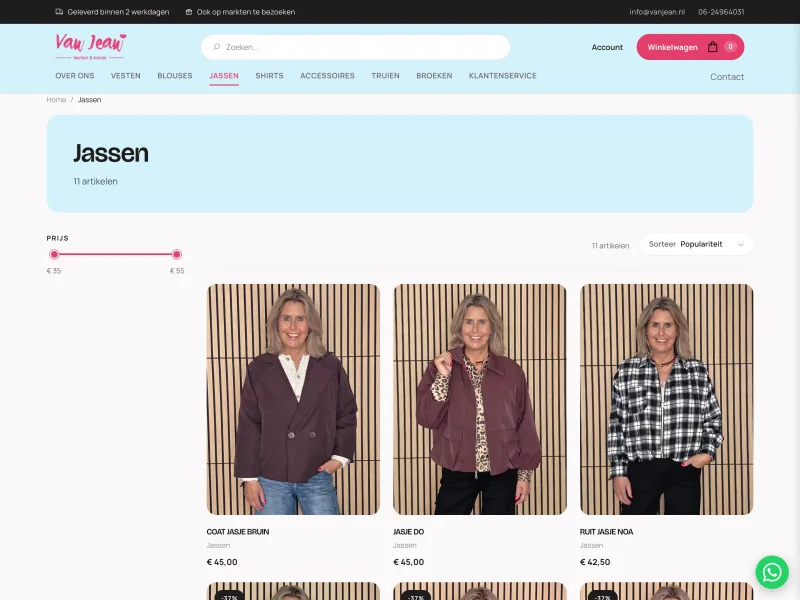Image resolution: width=800 pixels, height=600 pixels.
Task: Open the Broeken category
Action: [x=434, y=76]
